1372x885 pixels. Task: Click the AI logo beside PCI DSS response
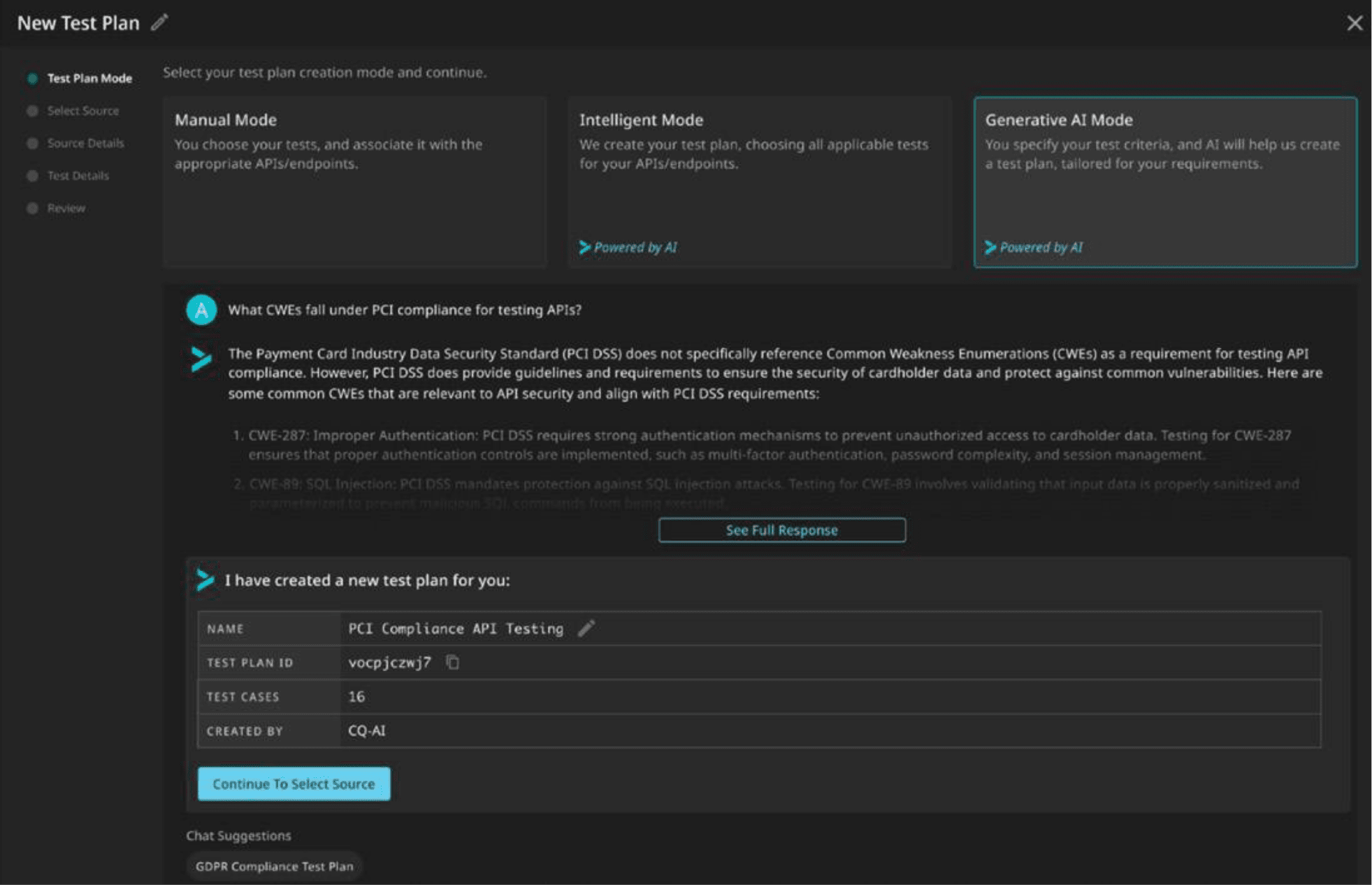pyautogui.click(x=201, y=359)
